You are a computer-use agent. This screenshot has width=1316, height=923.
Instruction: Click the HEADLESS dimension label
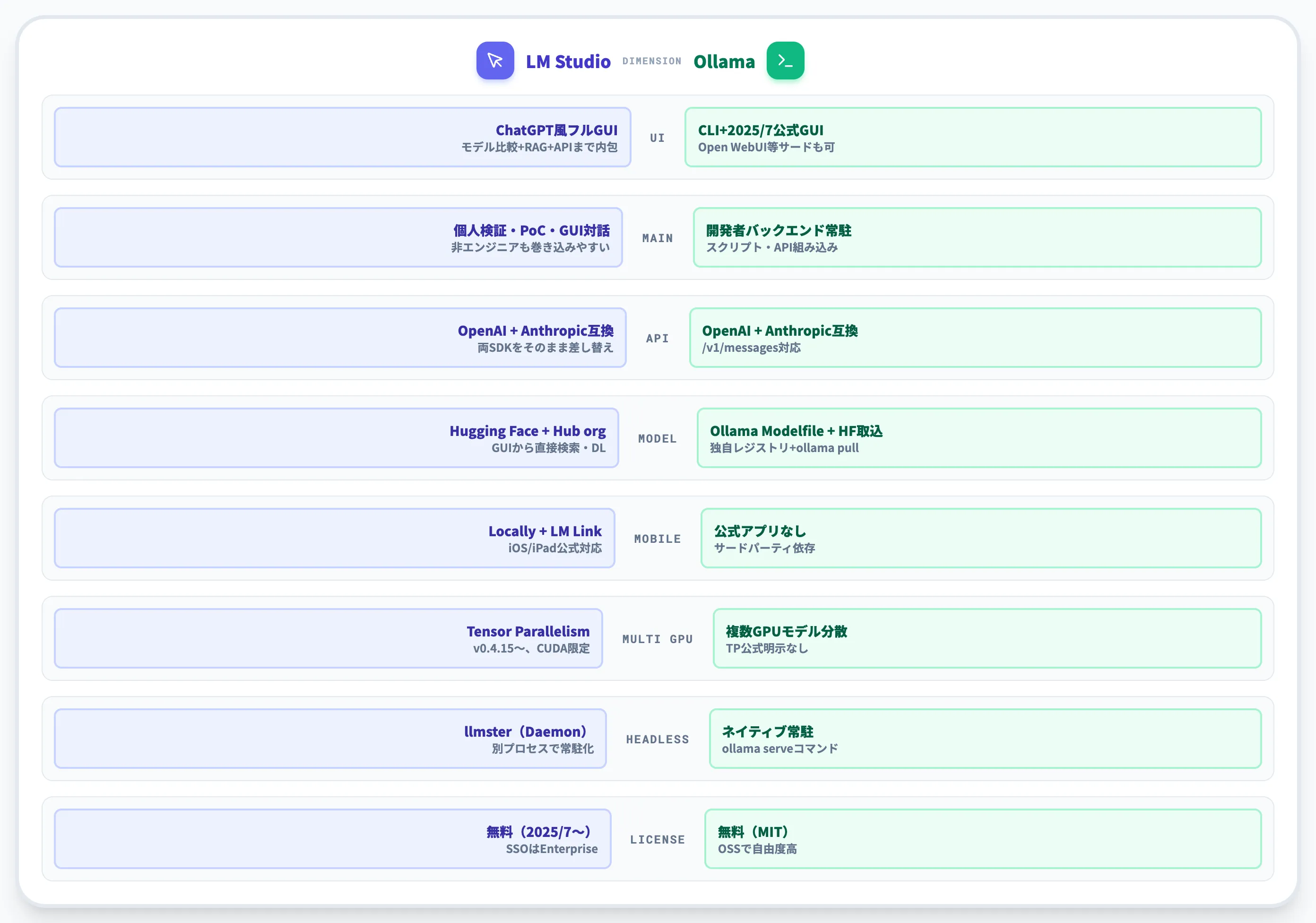[x=658, y=740]
